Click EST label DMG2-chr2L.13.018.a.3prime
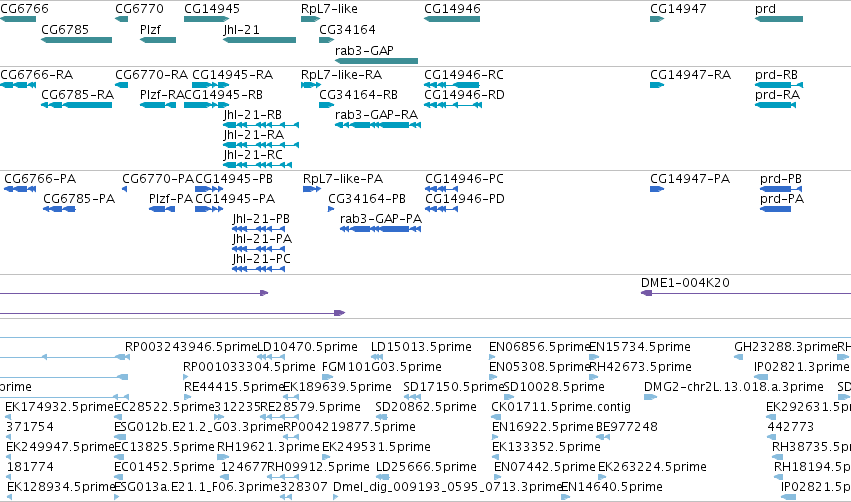Screen dimensions: 851x502 pos(734,387)
